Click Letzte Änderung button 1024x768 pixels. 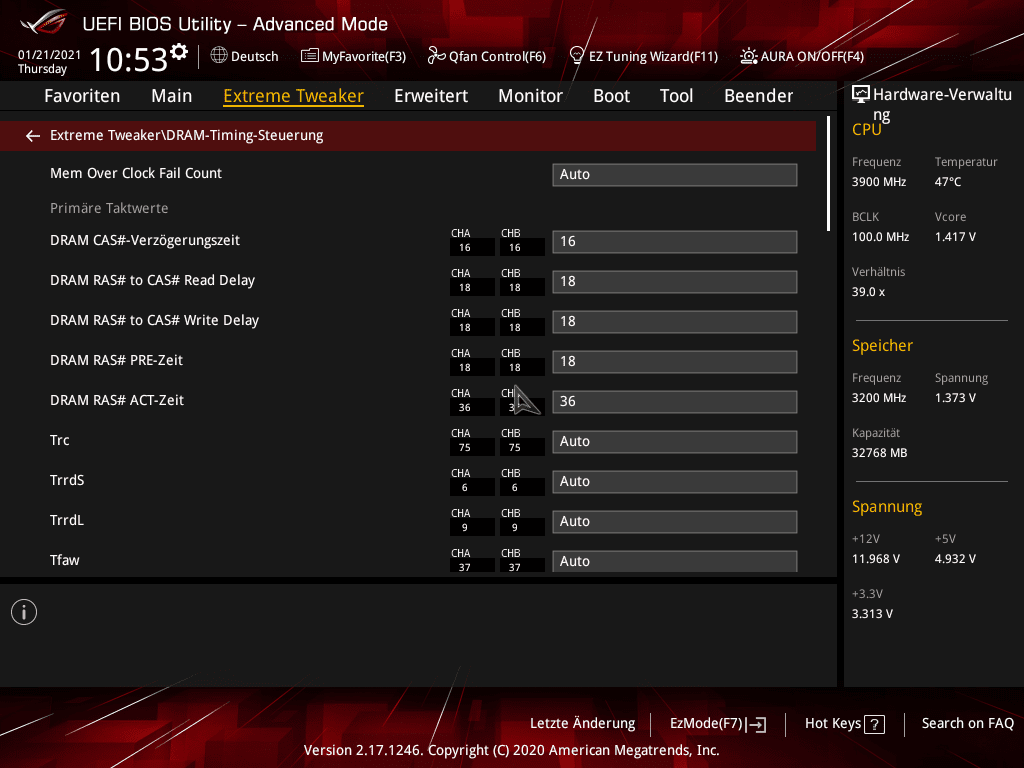tap(583, 724)
